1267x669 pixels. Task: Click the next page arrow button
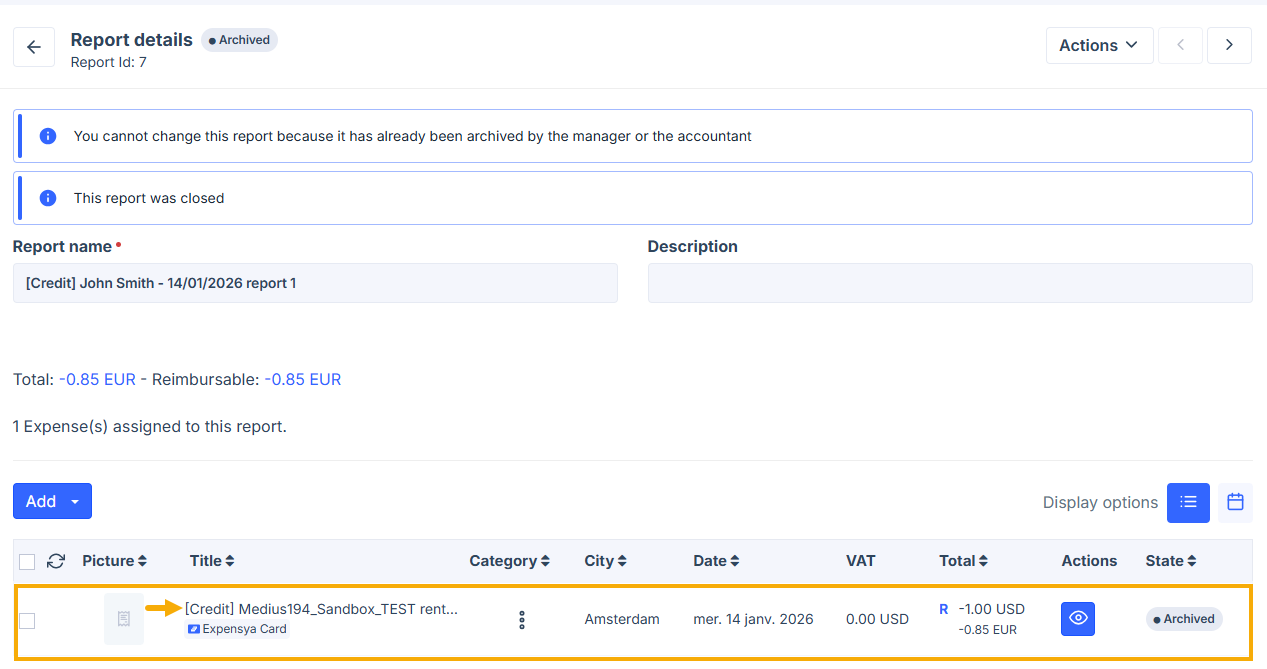[1229, 45]
